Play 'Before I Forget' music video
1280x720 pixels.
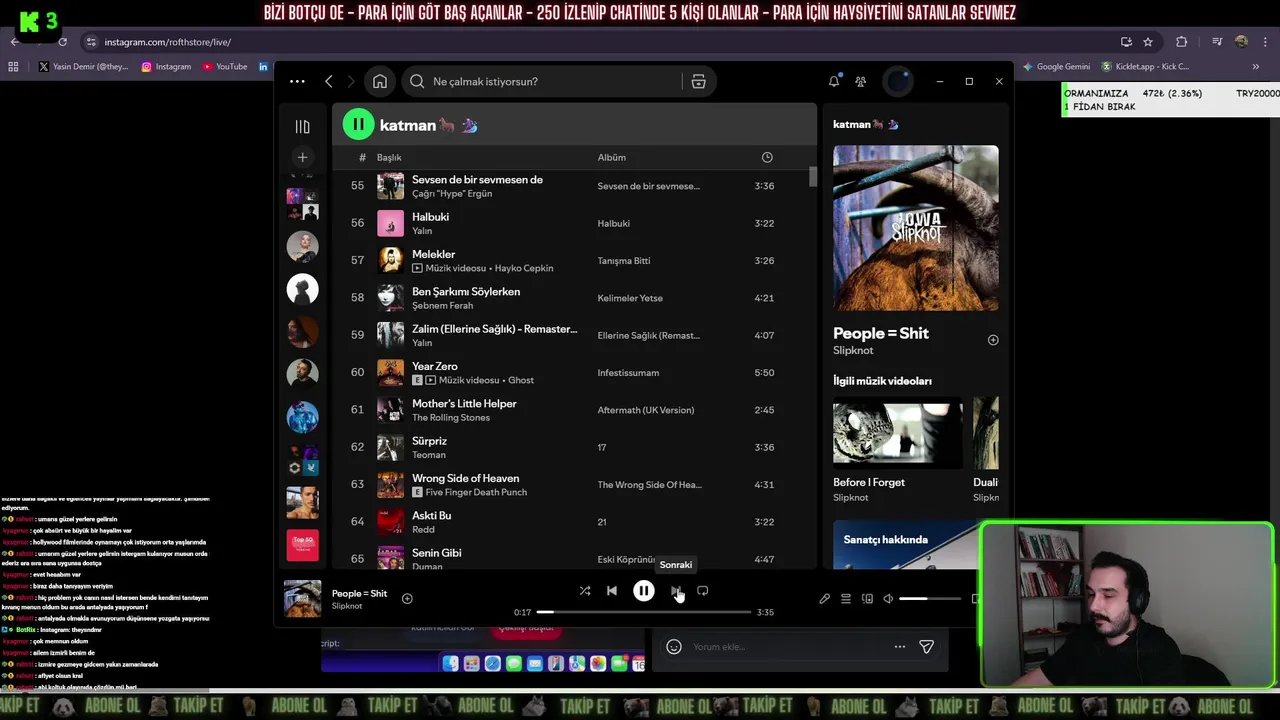click(x=897, y=432)
